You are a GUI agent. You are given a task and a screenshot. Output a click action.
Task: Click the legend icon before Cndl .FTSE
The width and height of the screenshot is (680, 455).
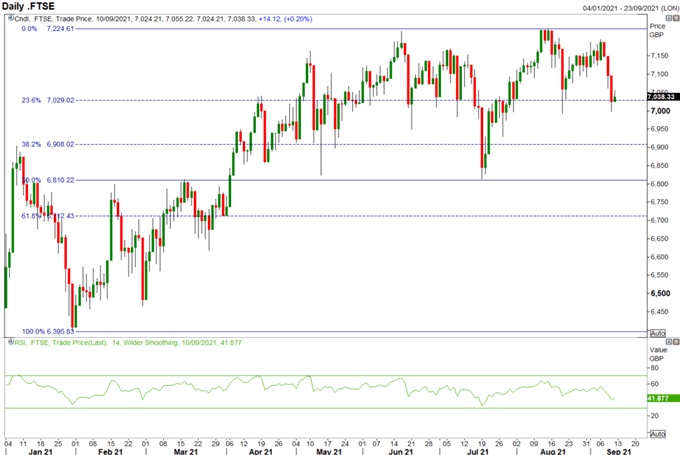(11, 19)
